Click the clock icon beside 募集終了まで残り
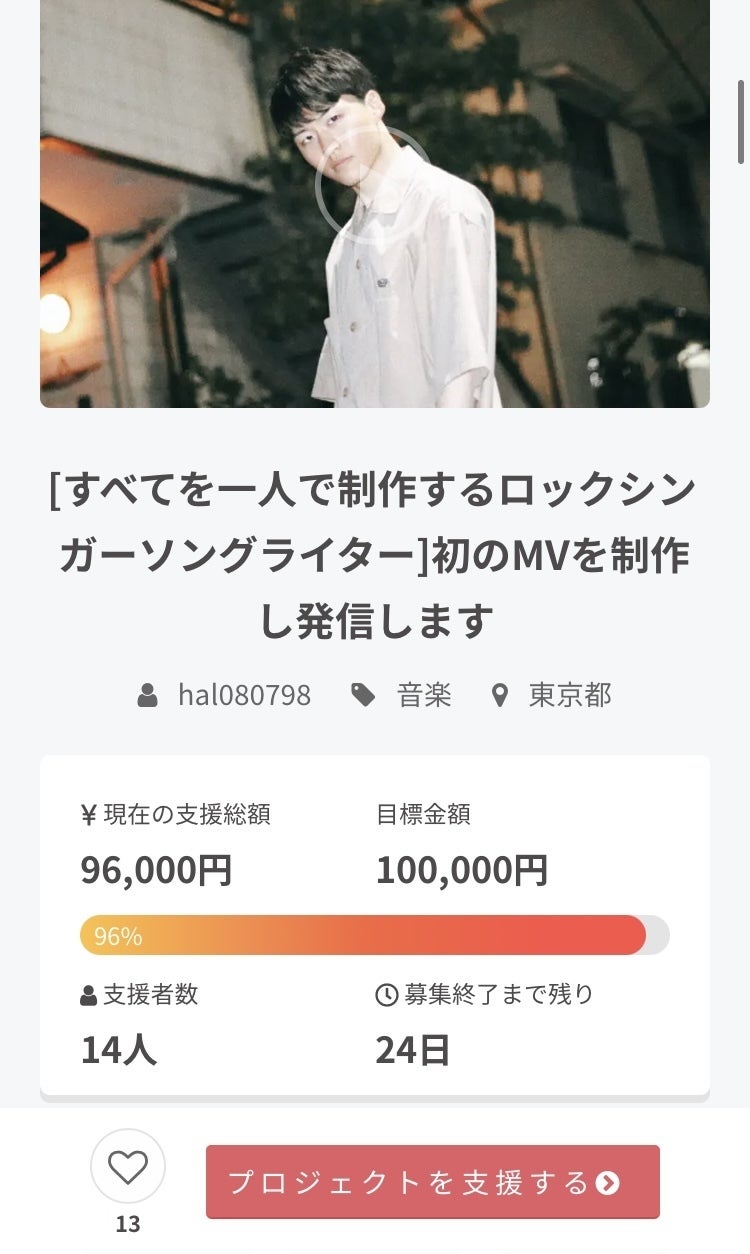750x1254 pixels. point(387,995)
